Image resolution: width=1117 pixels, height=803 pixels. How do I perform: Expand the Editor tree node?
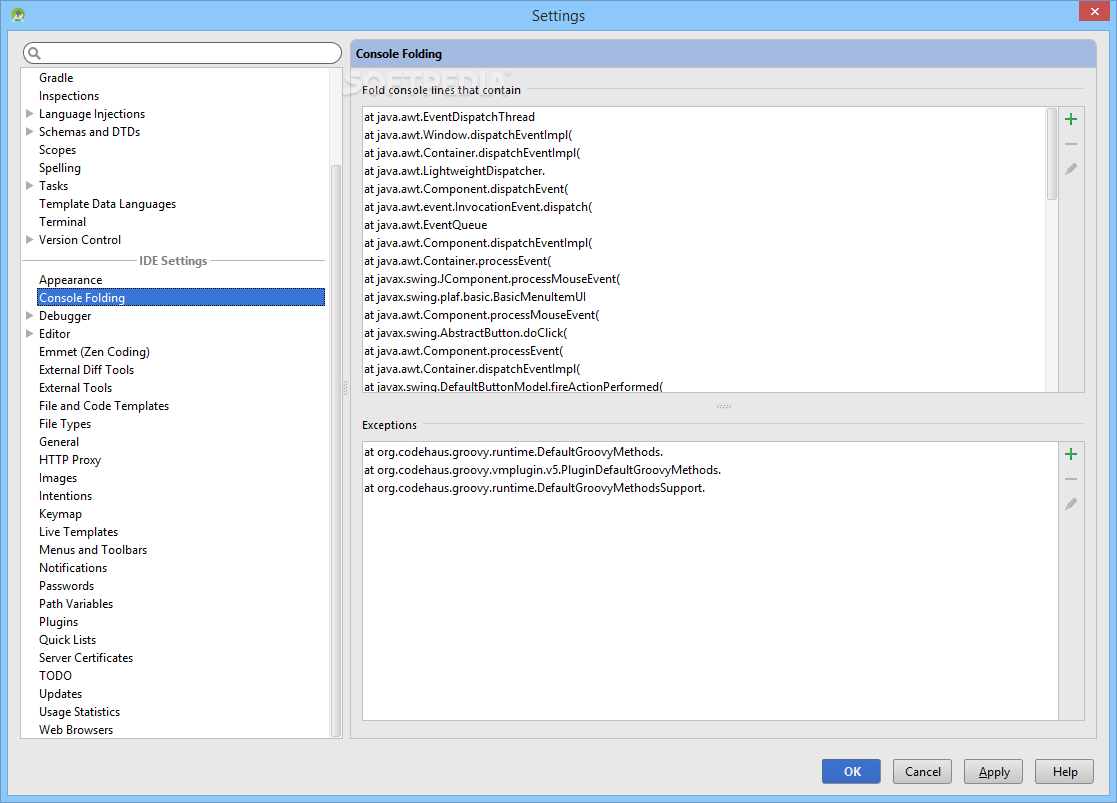pyautogui.click(x=29, y=333)
